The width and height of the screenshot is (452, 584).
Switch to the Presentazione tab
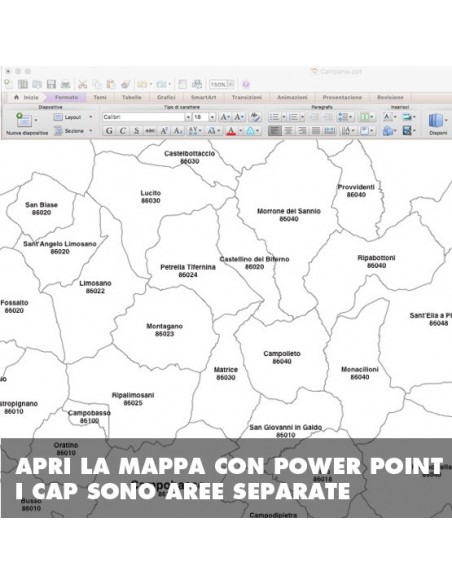click(x=342, y=98)
